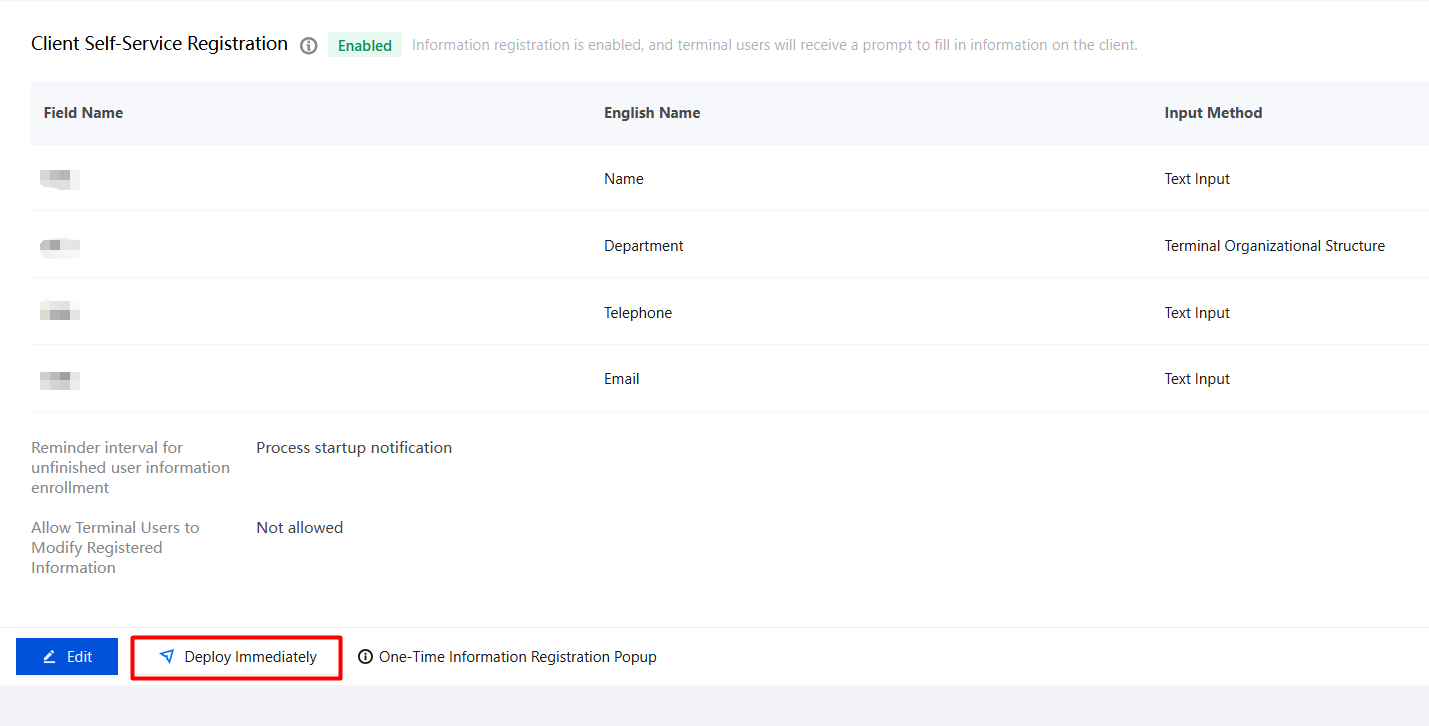
Task: Open One-Time Information Registration Popup
Action: tap(507, 657)
